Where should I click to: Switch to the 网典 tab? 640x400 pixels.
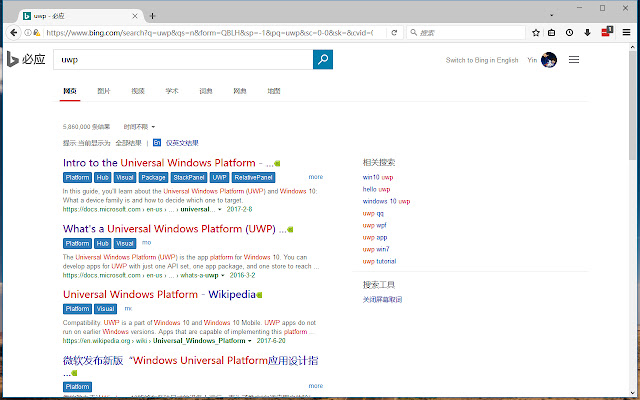[x=240, y=91]
